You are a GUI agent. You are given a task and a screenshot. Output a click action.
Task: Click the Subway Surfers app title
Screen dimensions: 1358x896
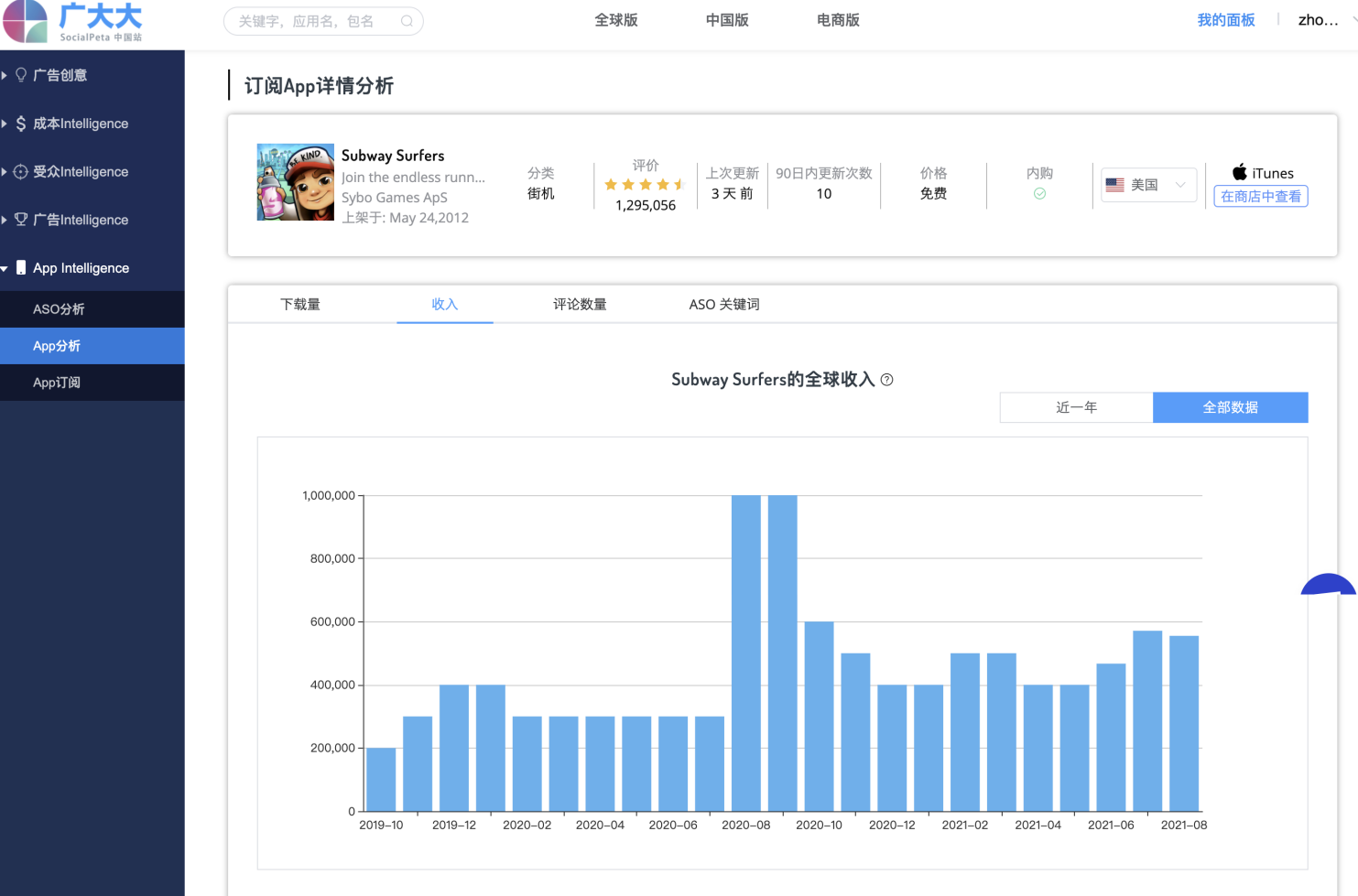[393, 156]
